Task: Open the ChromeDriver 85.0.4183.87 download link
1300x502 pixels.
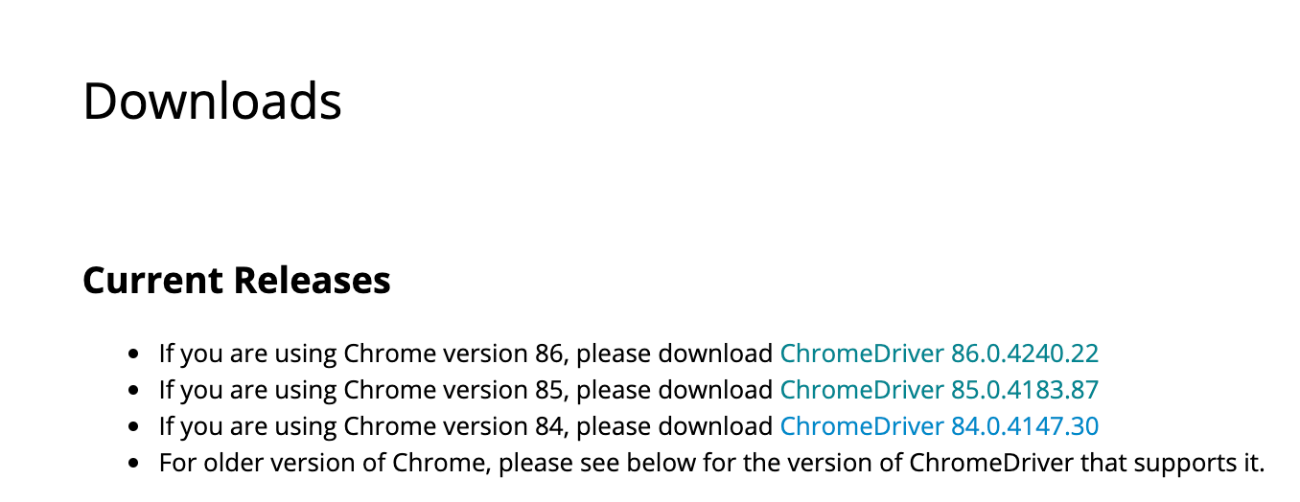Action: point(939,390)
